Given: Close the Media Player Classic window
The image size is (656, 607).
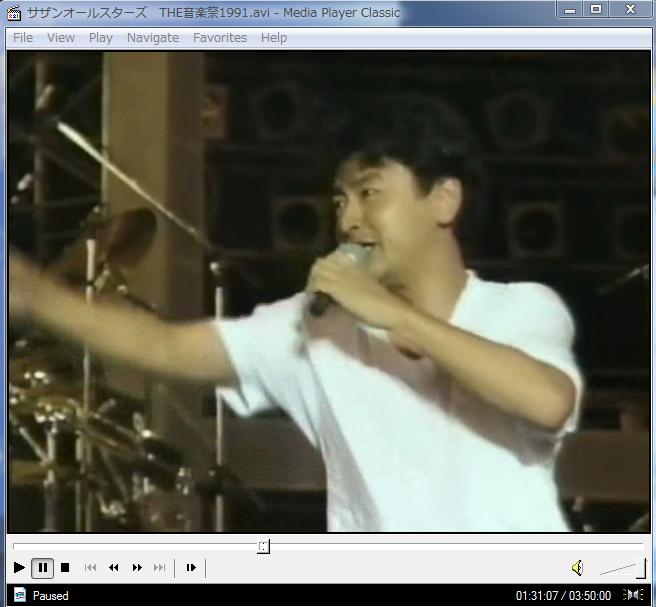Looking at the screenshot, I should pyautogui.click(x=630, y=10).
